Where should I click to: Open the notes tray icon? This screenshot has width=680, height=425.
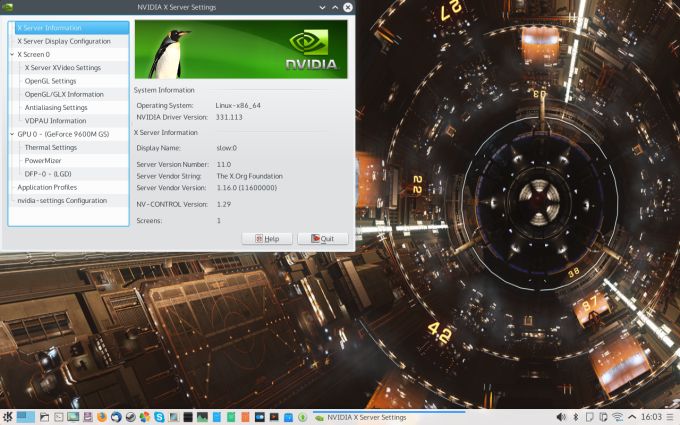(589, 417)
